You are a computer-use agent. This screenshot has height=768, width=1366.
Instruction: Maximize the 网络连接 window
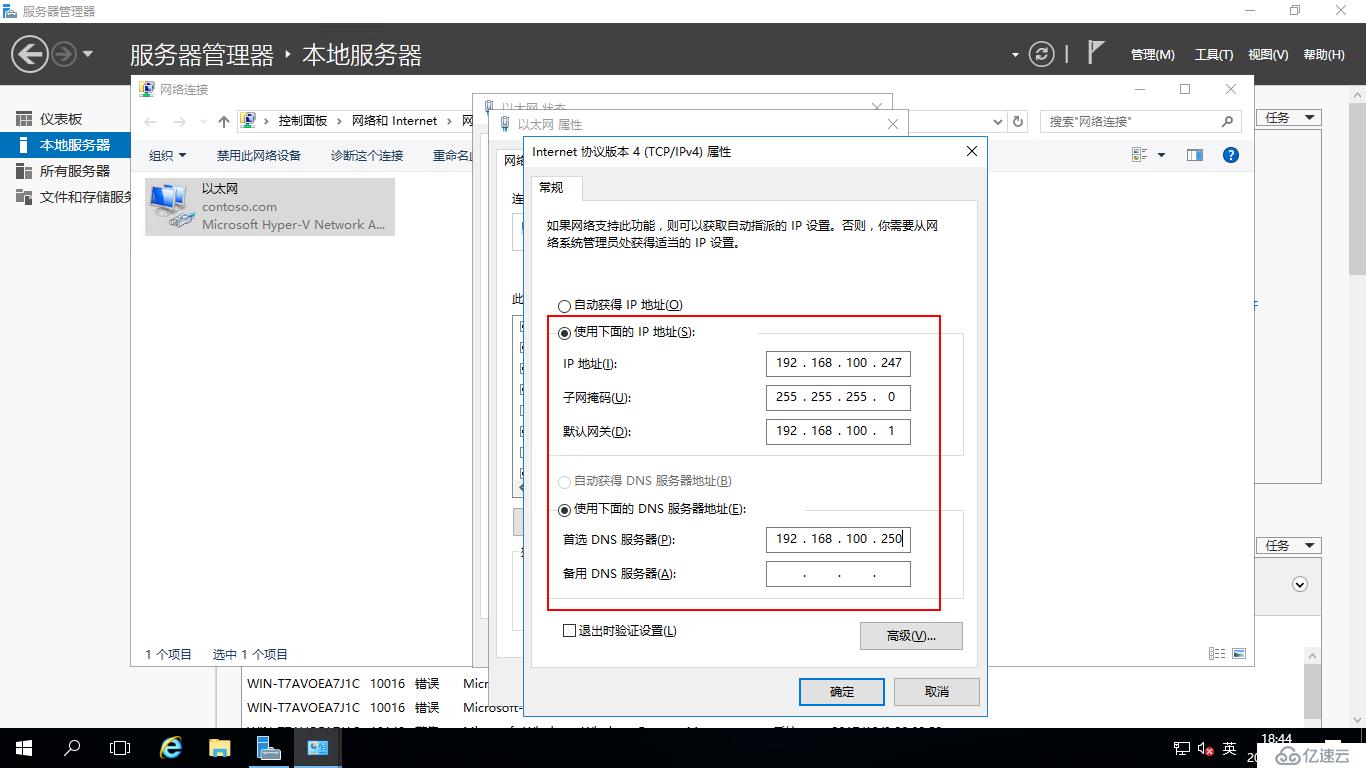(1185, 89)
